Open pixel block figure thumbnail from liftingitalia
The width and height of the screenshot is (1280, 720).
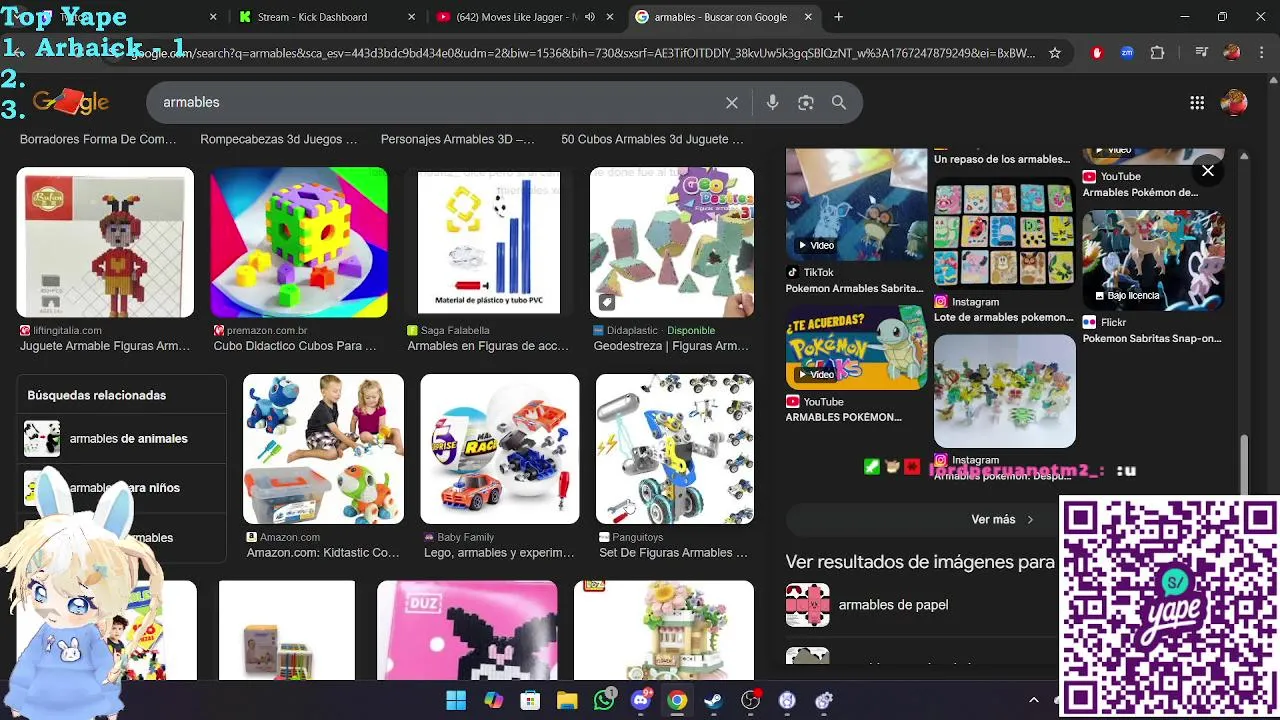105,242
